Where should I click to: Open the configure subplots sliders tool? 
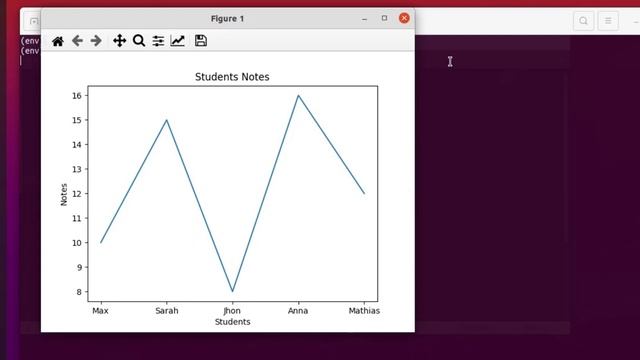click(158, 41)
